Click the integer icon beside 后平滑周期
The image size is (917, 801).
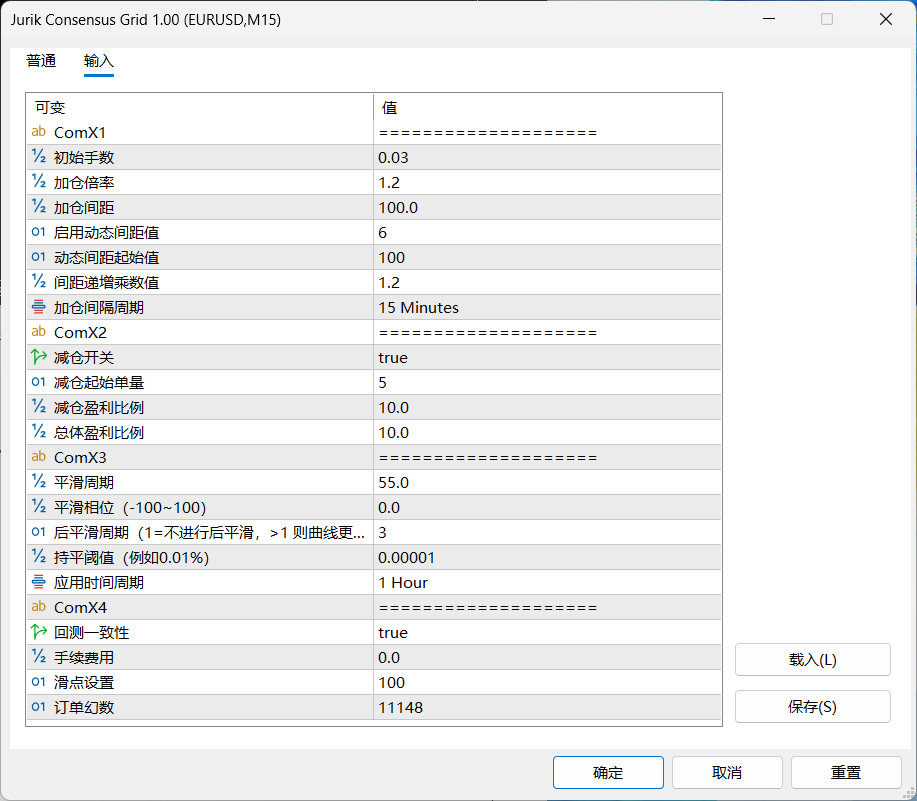(39, 532)
